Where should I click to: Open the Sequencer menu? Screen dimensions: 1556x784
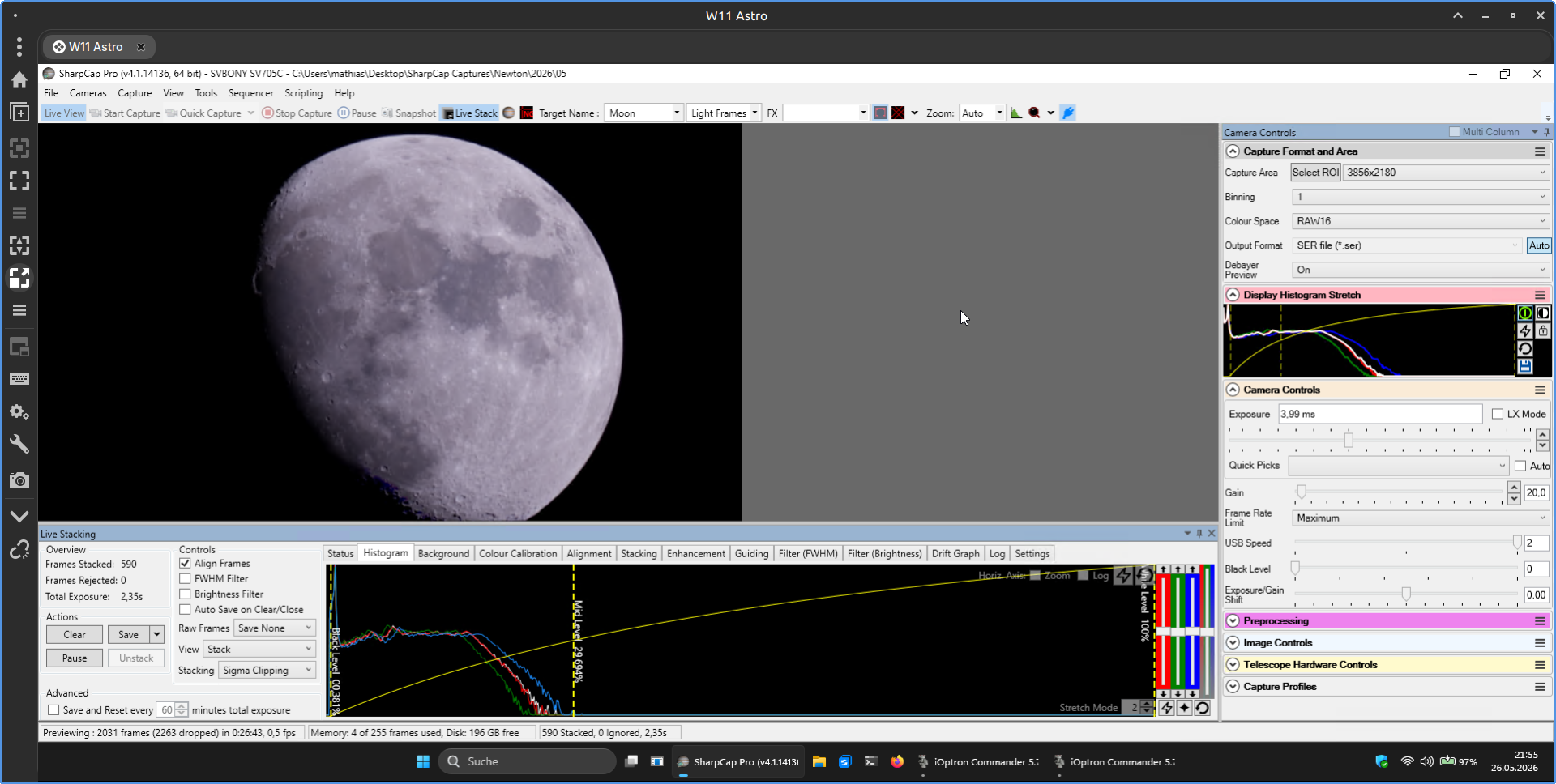tap(250, 93)
